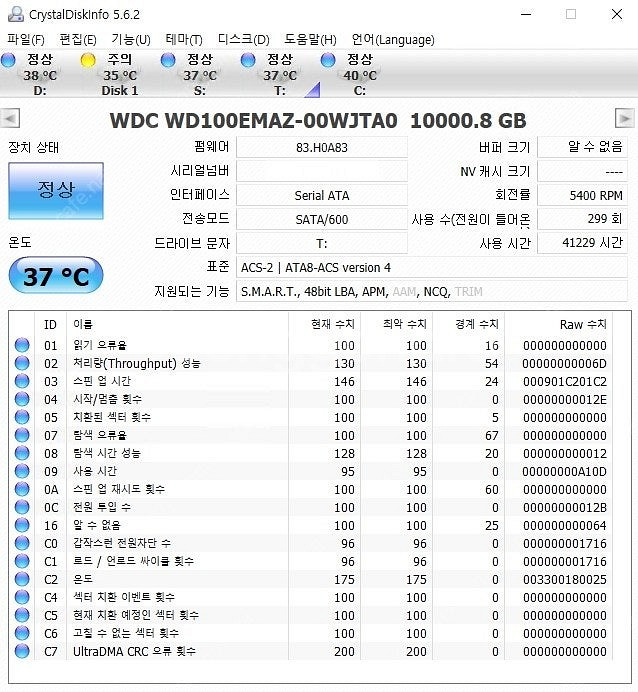638x692 pixels.
Task: Click the buffer size 알 수 없음 field
Action: [582, 147]
